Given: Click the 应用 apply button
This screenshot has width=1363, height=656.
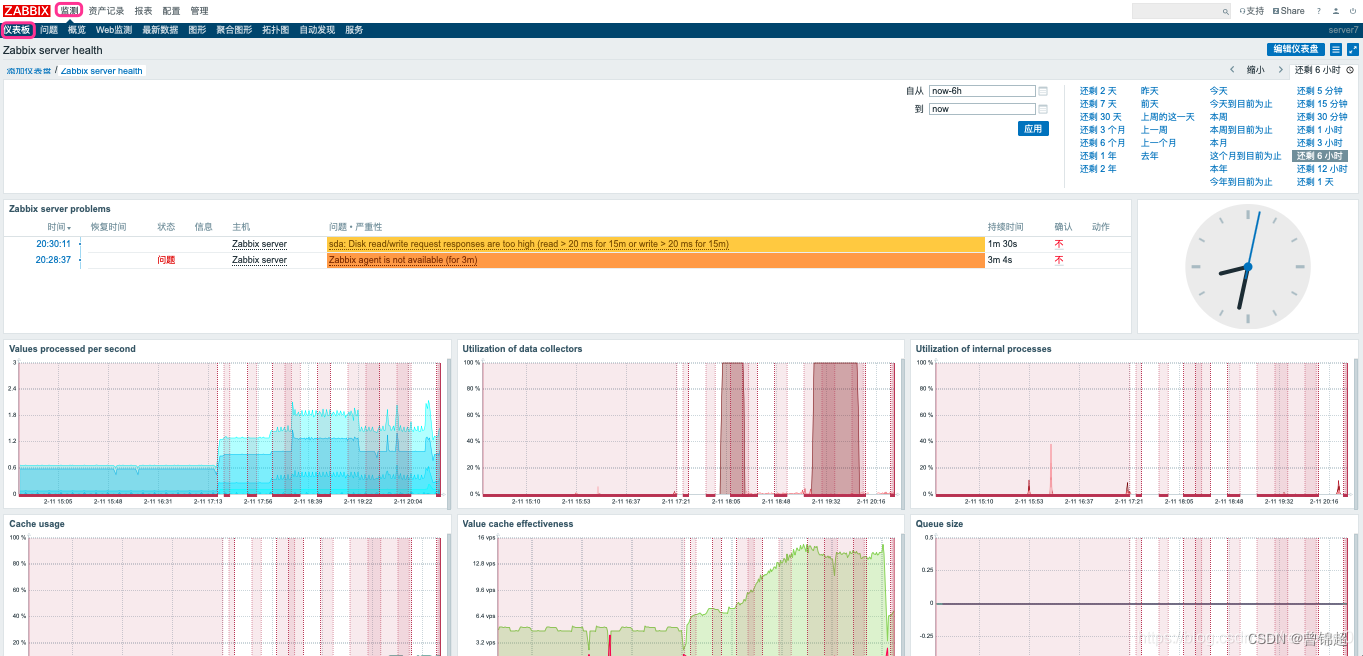Looking at the screenshot, I should point(1033,129).
